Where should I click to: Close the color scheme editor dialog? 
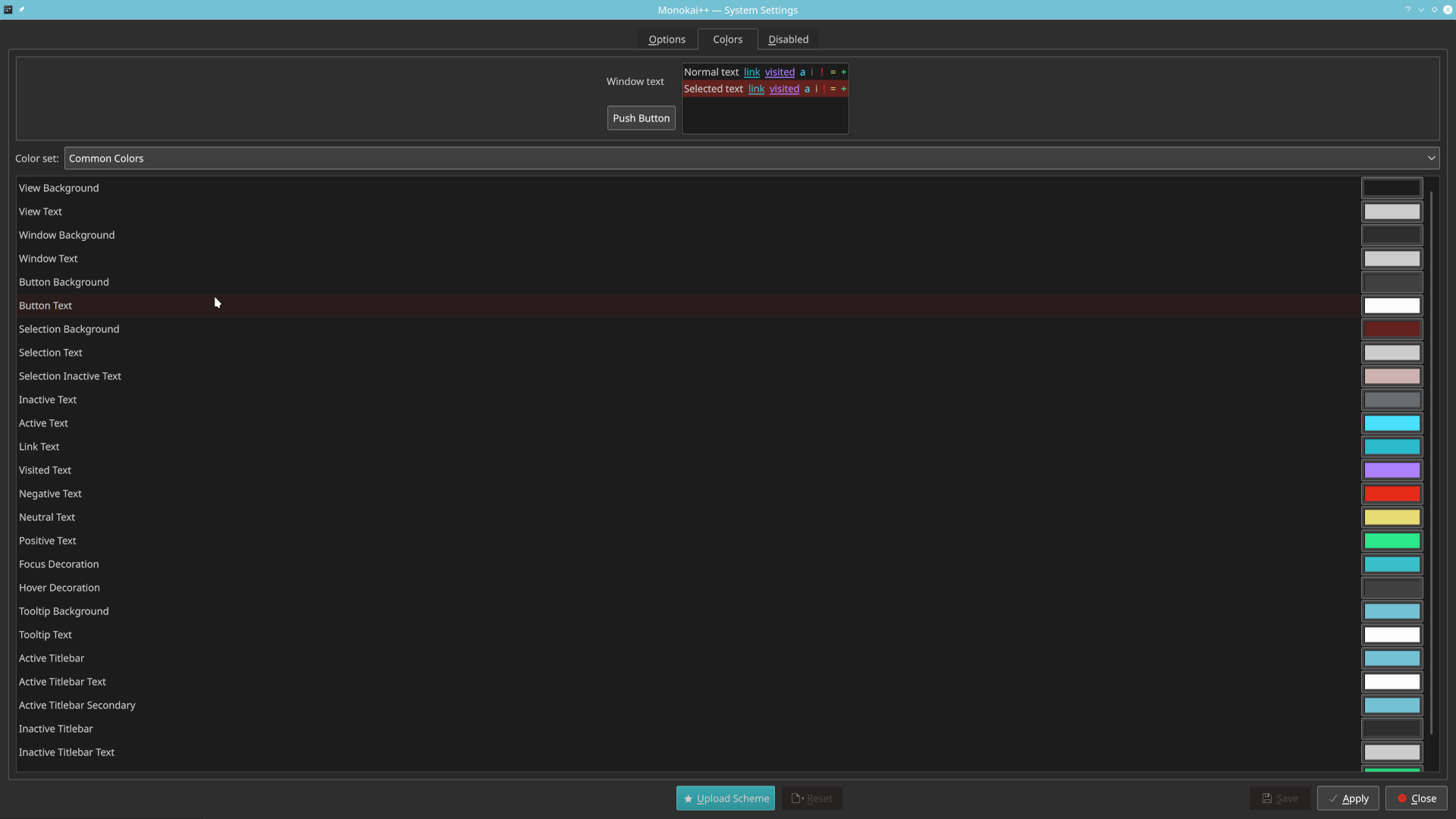1416,799
